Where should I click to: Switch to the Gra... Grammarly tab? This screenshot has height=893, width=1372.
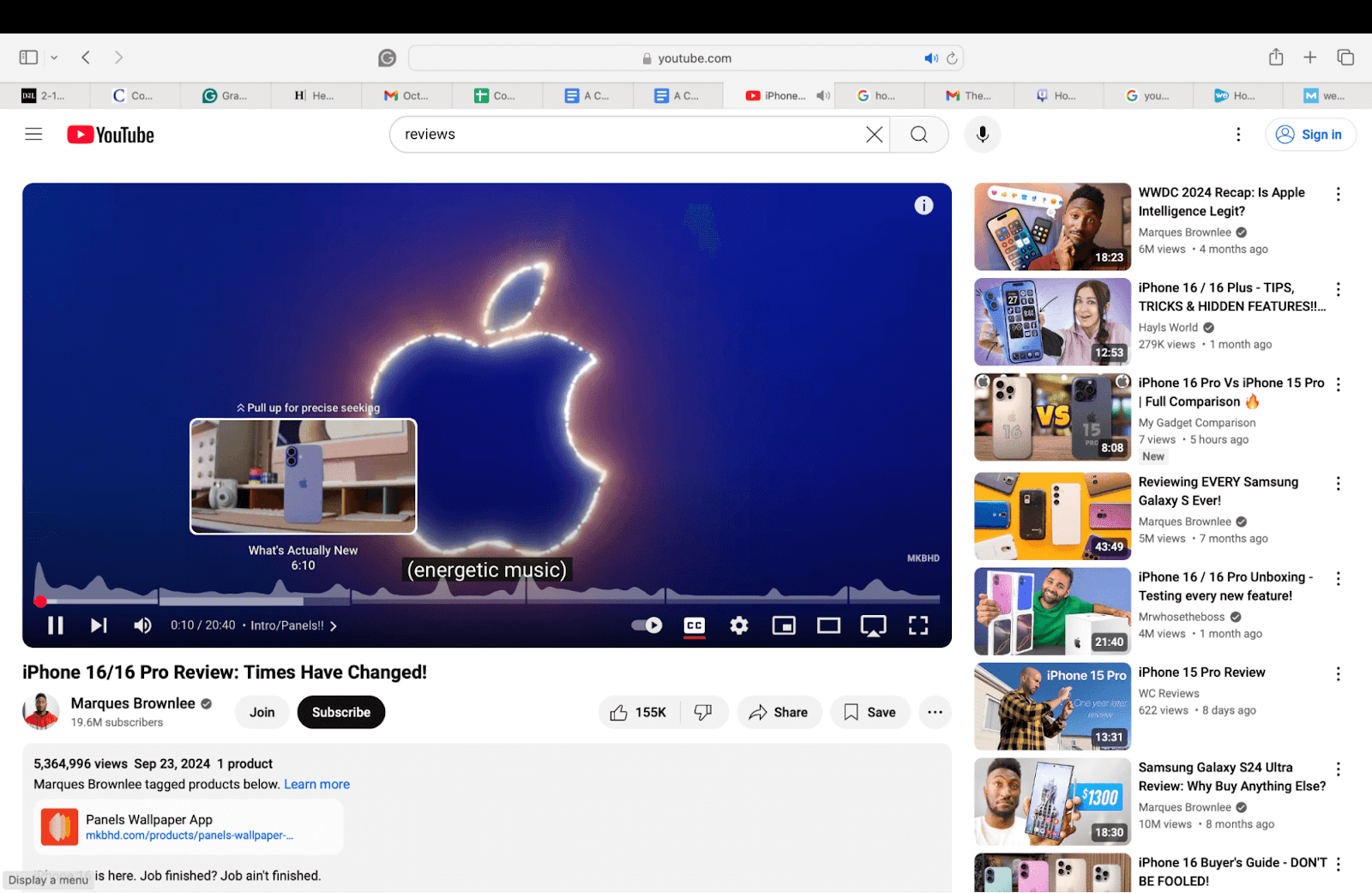click(x=226, y=96)
